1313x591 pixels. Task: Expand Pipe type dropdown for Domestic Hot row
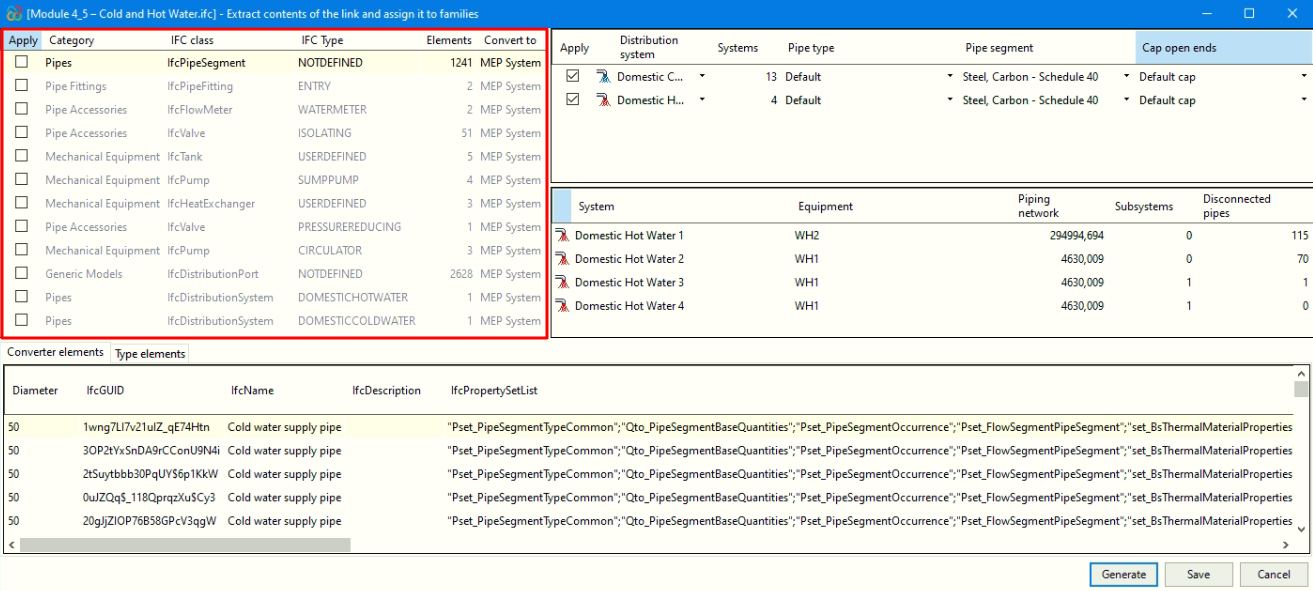click(x=949, y=100)
